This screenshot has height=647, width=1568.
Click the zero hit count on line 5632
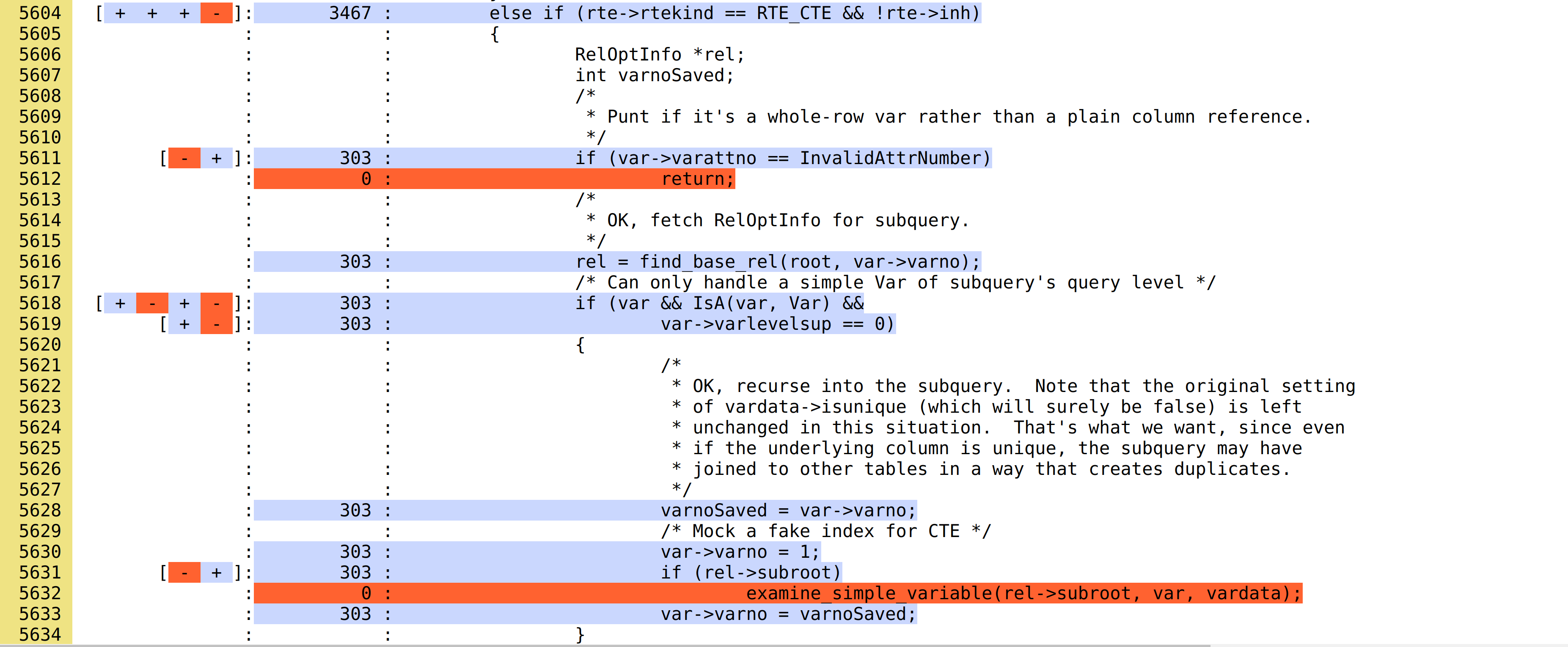pyautogui.click(x=366, y=593)
